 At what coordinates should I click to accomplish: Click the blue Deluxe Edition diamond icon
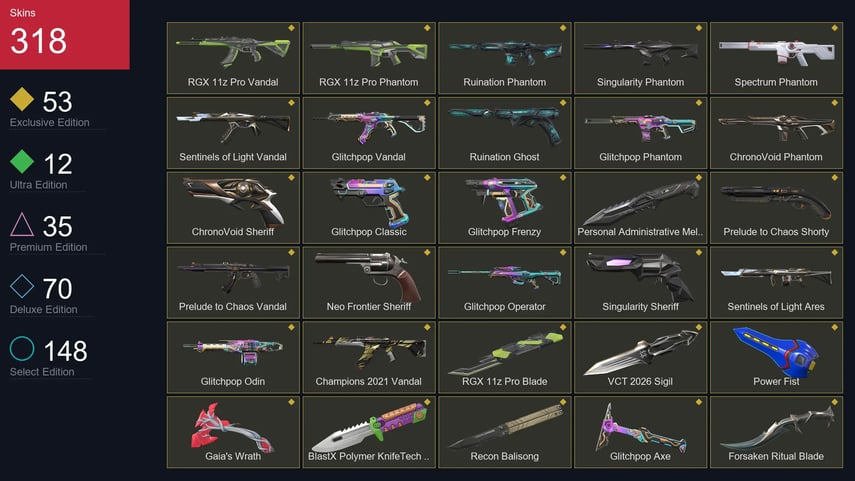coord(22,286)
